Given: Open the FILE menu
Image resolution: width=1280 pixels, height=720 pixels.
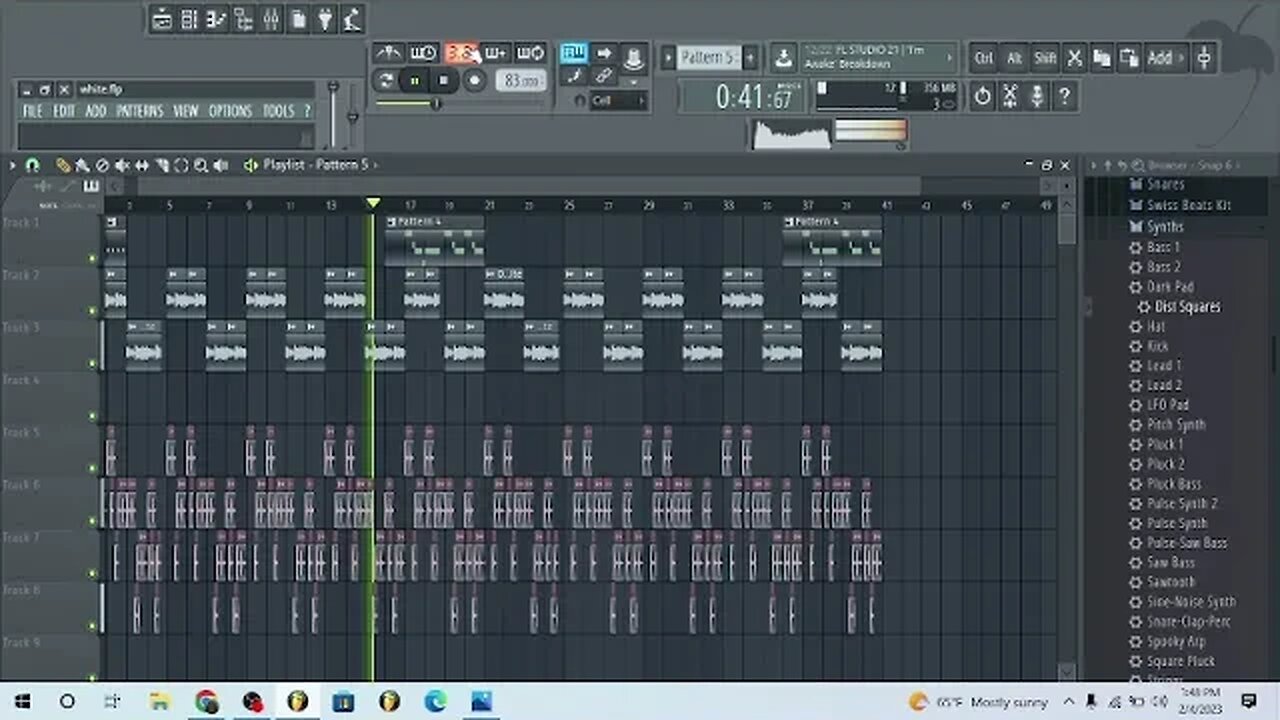Looking at the screenshot, I should [33, 111].
